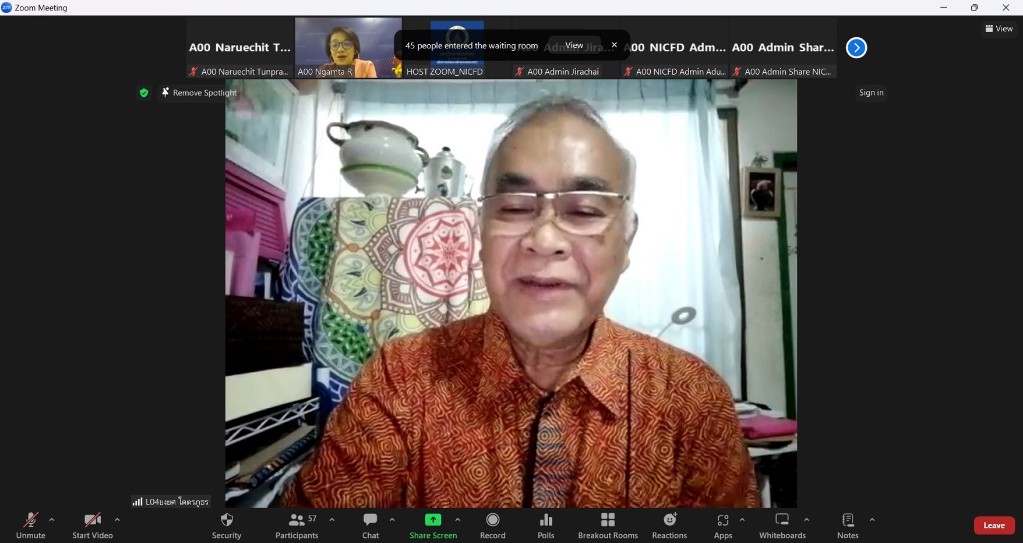Click the red Leave button
Image resolution: width=1023 pixels, height=543 pixels.
(x=994, y=525)
